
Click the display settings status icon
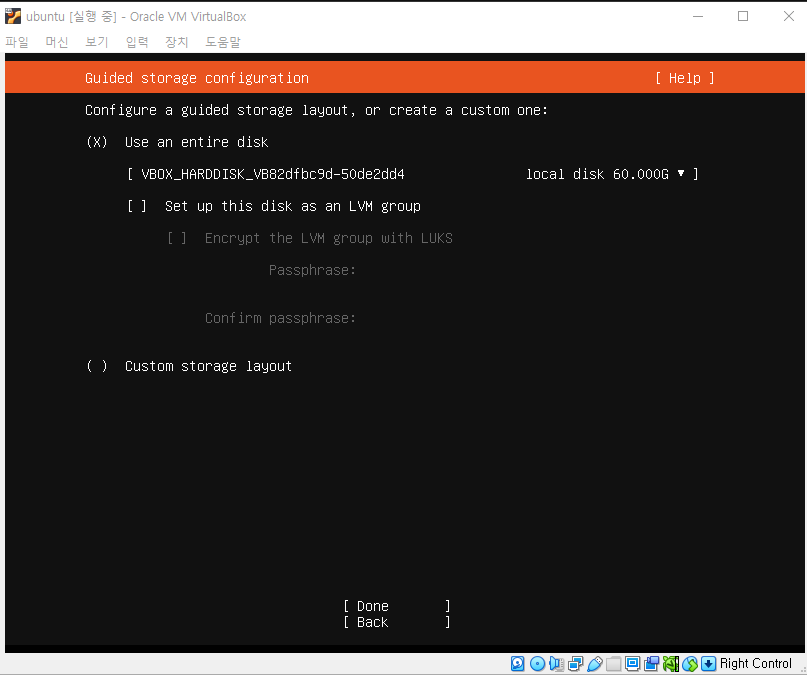point(633,664)
